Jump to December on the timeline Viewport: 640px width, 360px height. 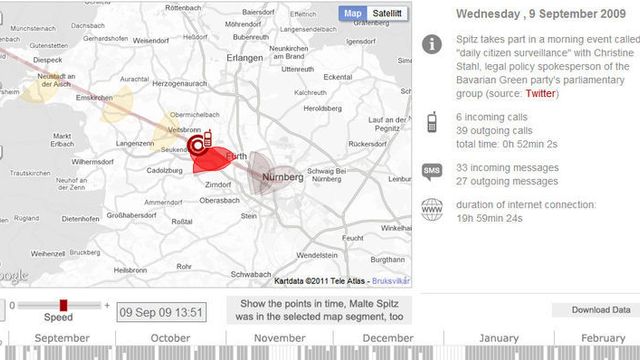coord(388,338)
